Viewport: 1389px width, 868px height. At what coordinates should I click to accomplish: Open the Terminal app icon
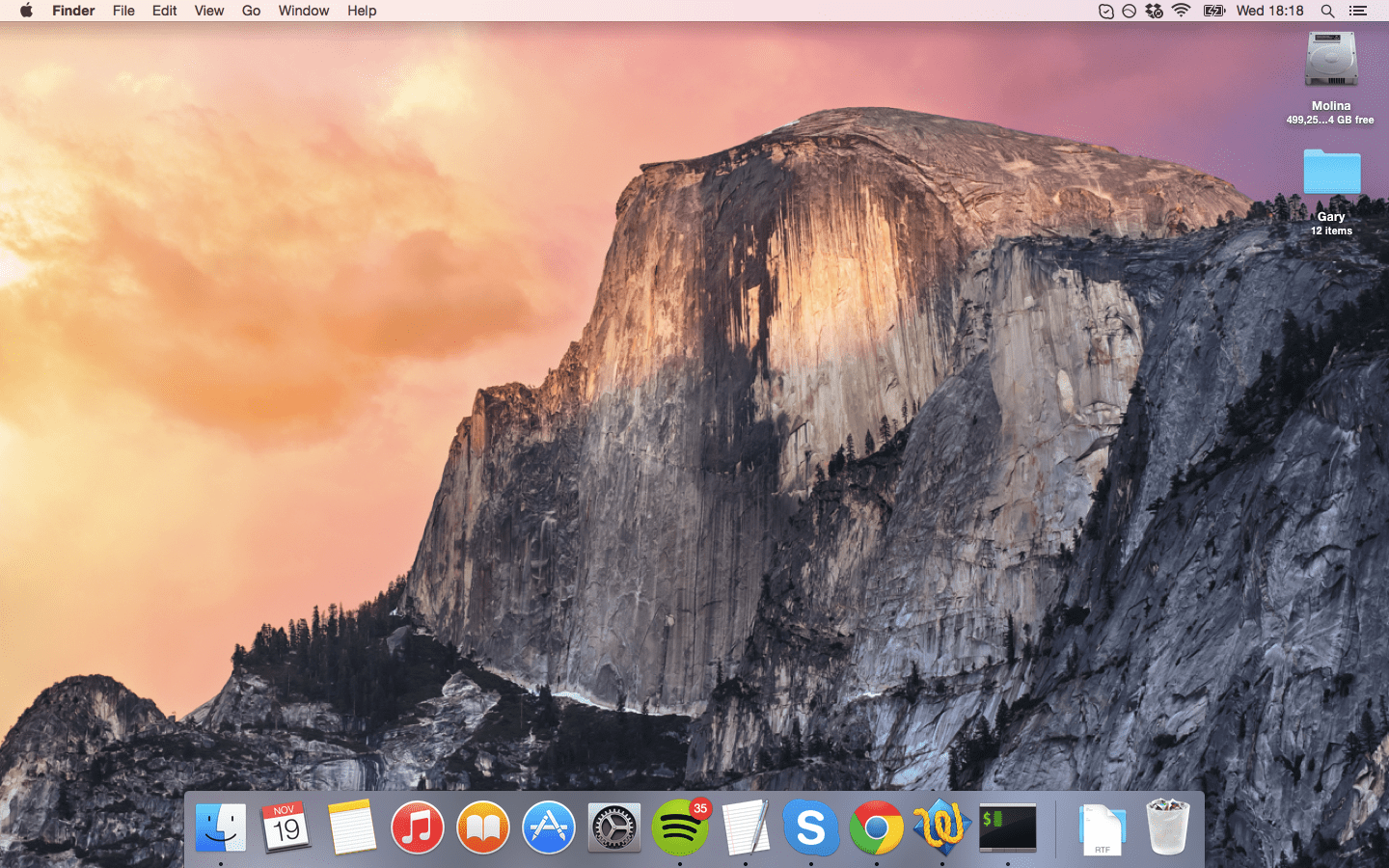tap(1008, 827)
